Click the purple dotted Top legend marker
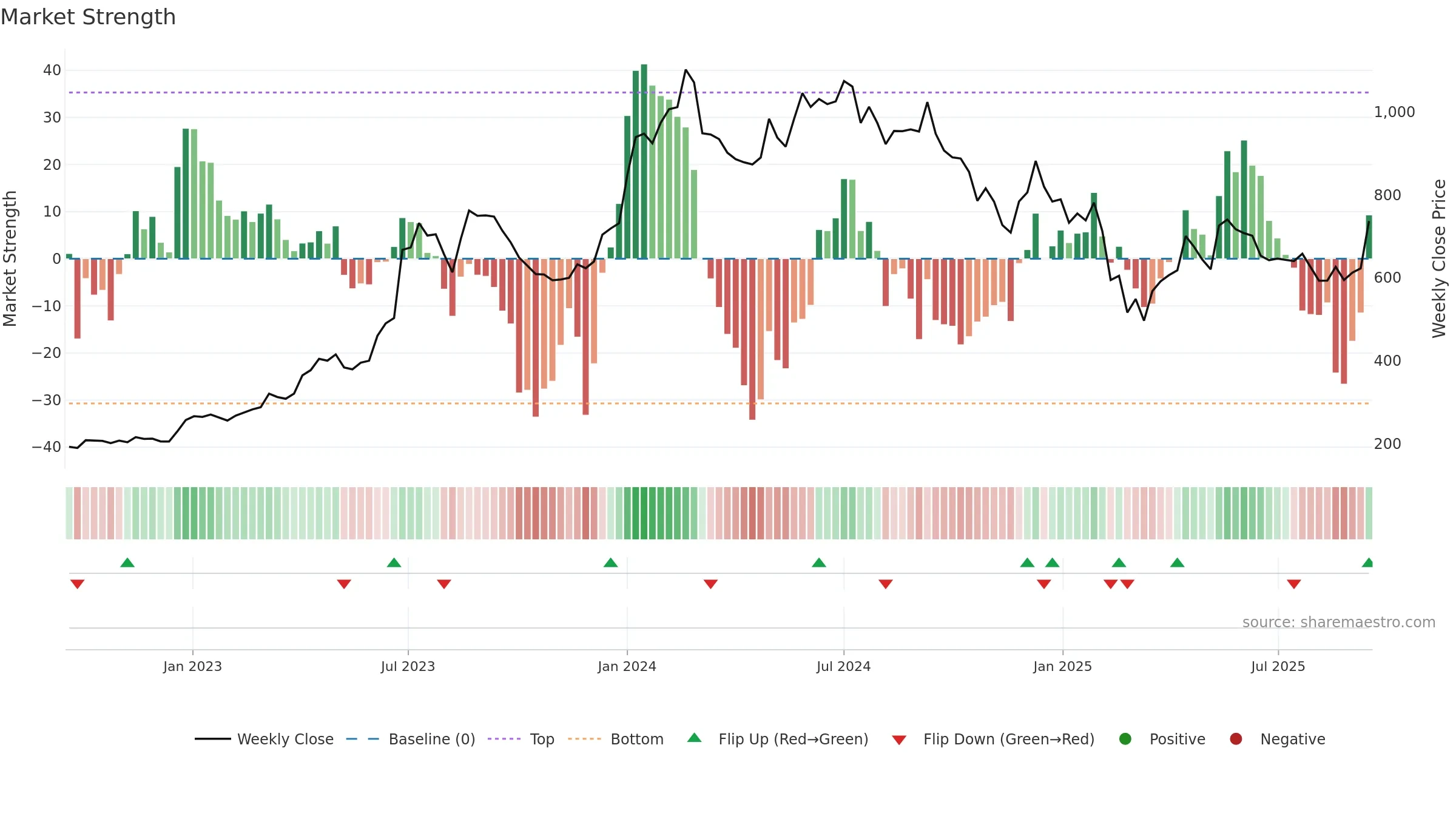 click(x=504, y=739)
